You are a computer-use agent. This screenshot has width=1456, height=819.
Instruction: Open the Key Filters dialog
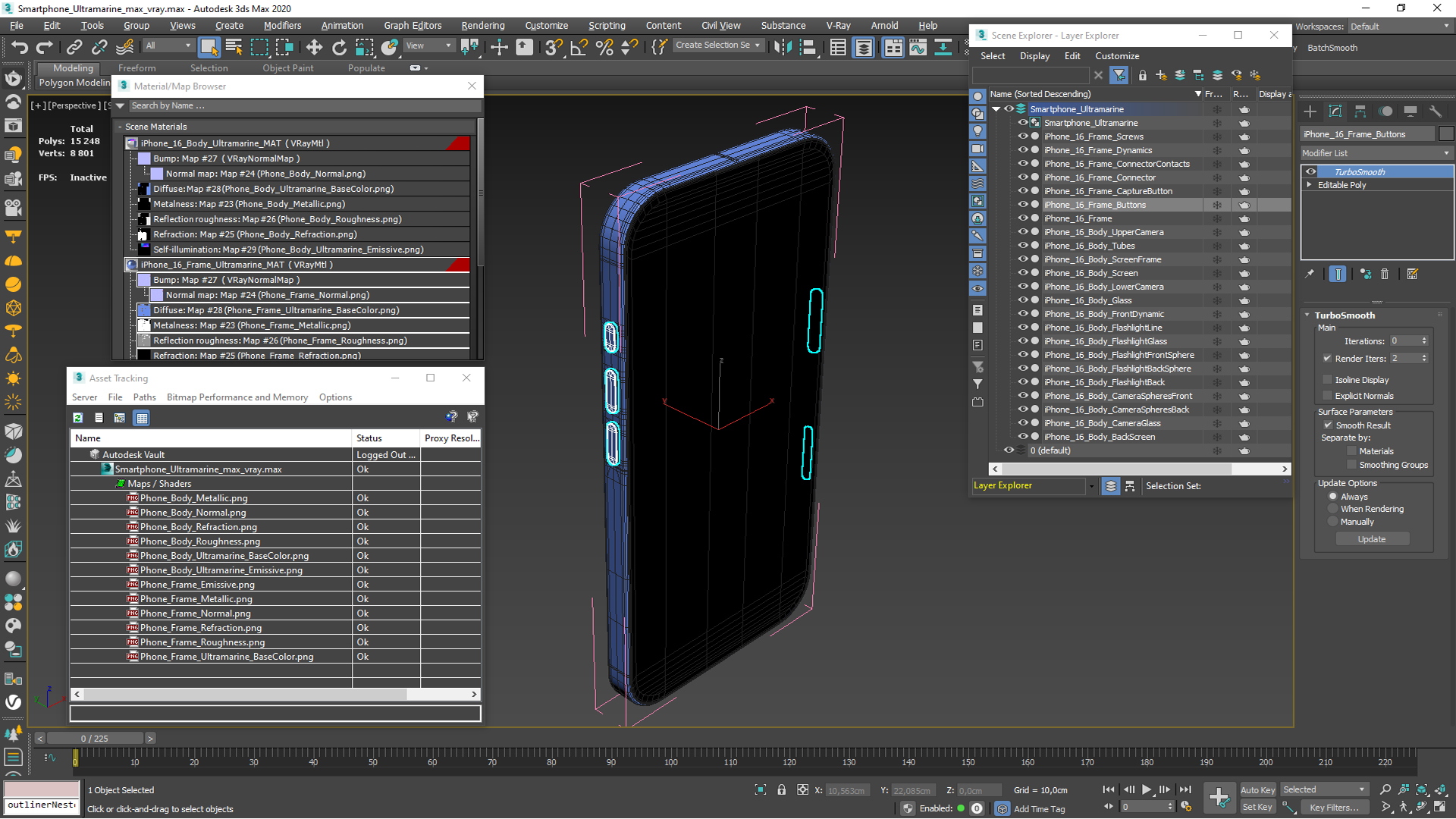click(x=1335, y=808)
